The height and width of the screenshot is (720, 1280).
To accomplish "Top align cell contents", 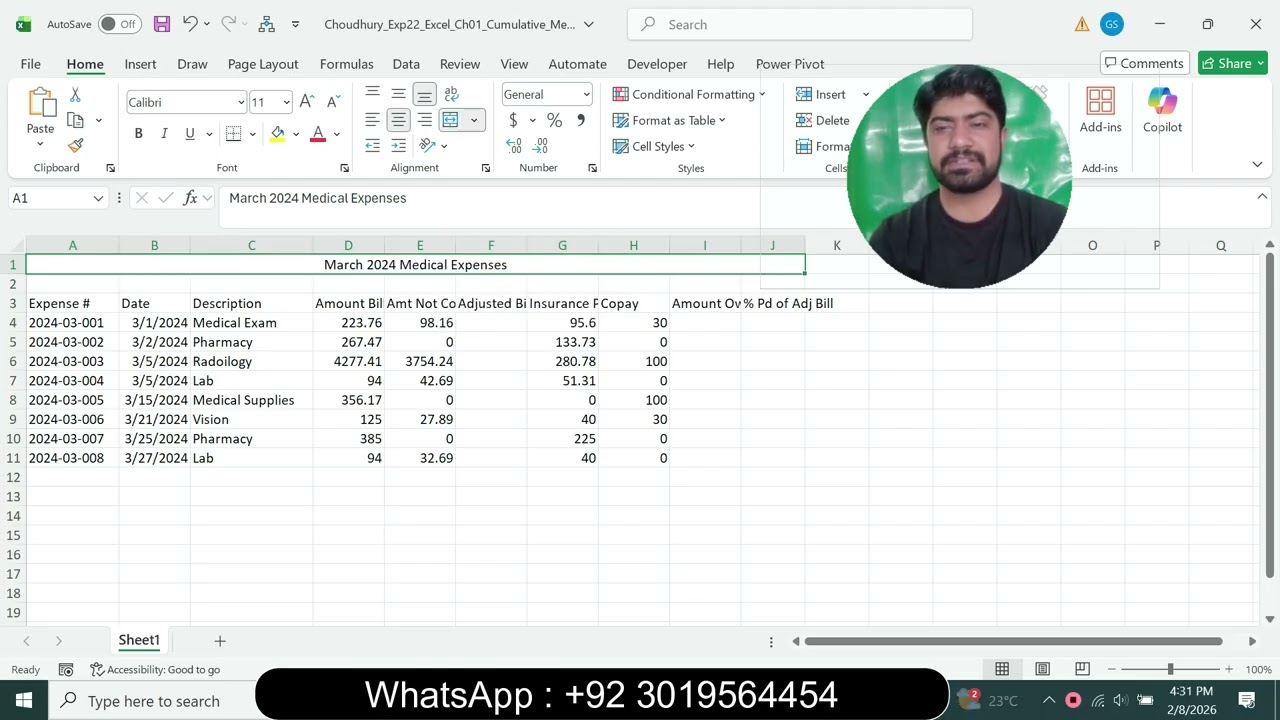I will (372, 94).
